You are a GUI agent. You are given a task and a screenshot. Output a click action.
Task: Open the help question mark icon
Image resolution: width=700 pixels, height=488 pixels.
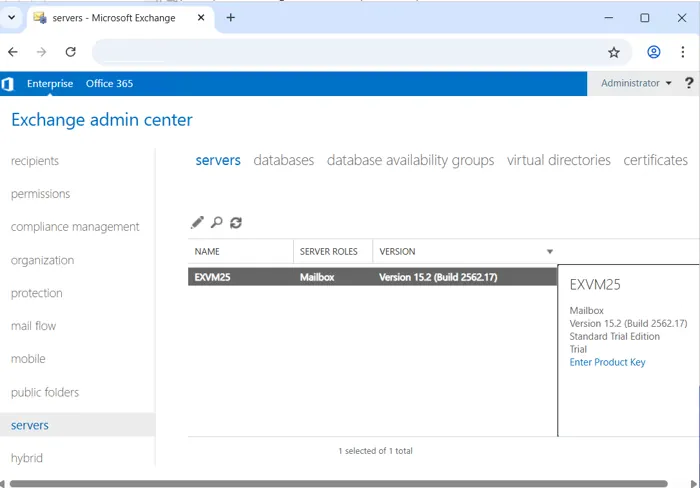[689, 83]
